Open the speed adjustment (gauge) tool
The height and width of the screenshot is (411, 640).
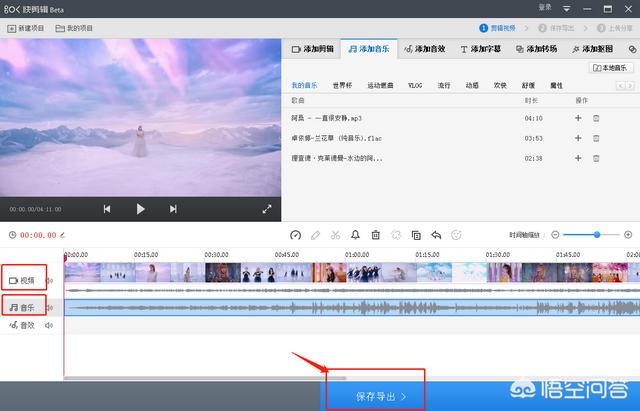tap(296, 235)
